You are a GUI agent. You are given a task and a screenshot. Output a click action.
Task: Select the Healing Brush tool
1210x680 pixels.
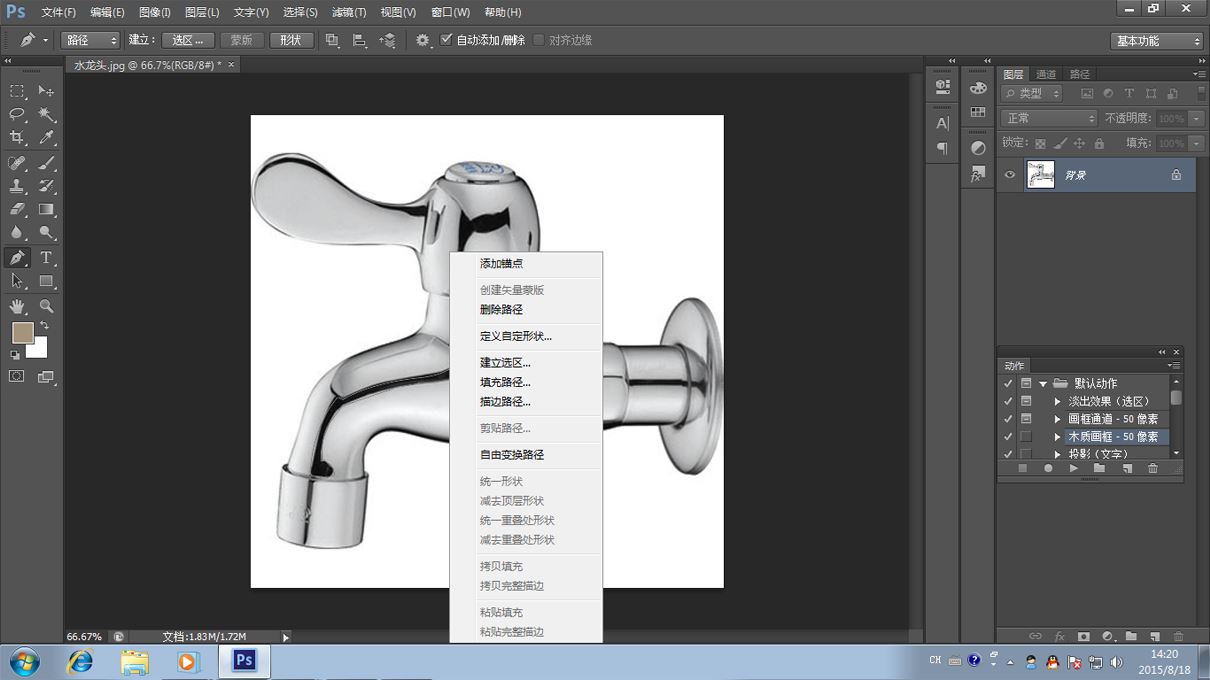pyautogui.click(x=17, y=163)
